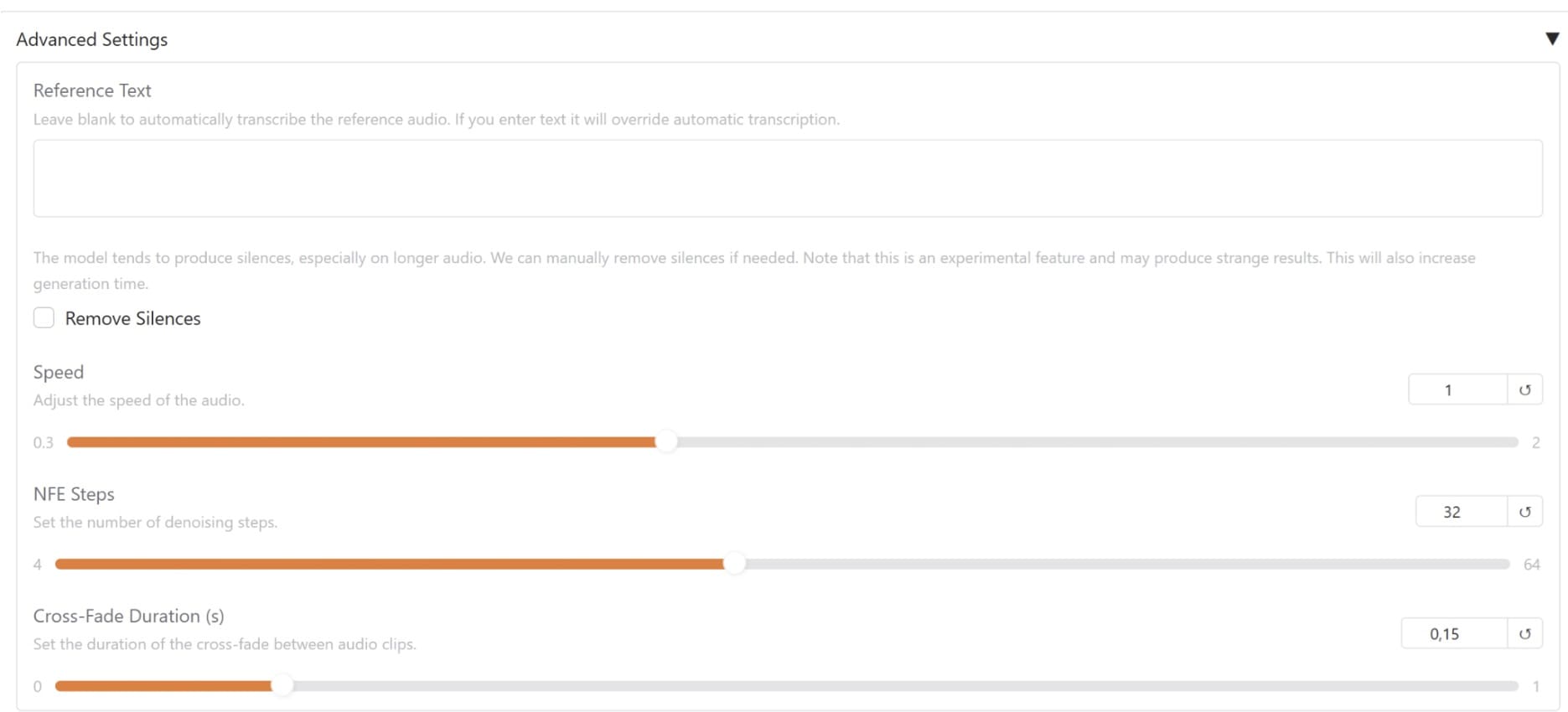
Task: Set Speed slider to its minimum end
Action: pyautogui.click(x=70, y=442)
